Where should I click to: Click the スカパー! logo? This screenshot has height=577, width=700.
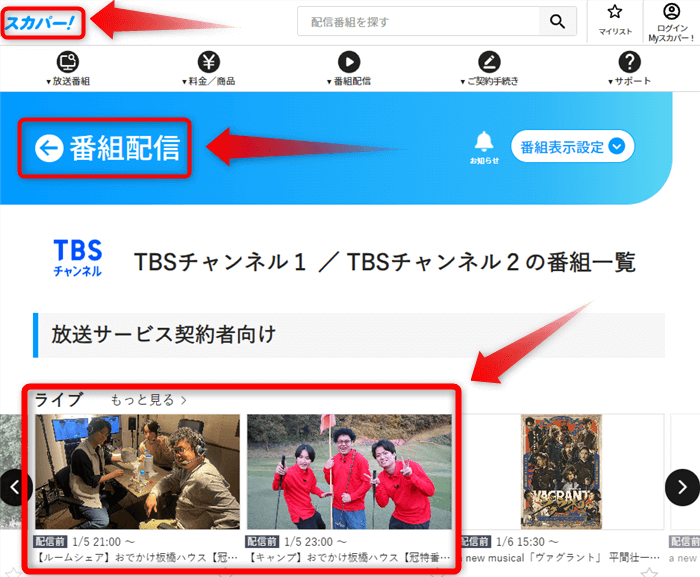[x=39, y=22]
